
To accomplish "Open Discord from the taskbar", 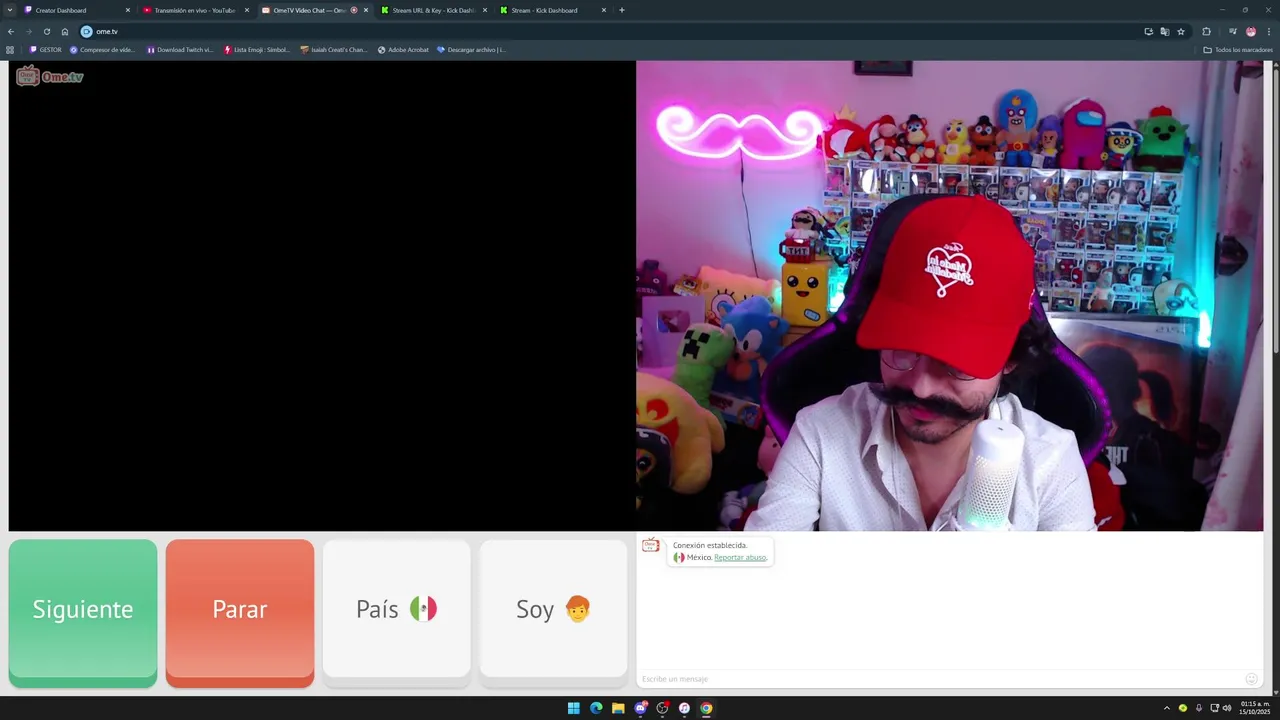I will [640, 708].
